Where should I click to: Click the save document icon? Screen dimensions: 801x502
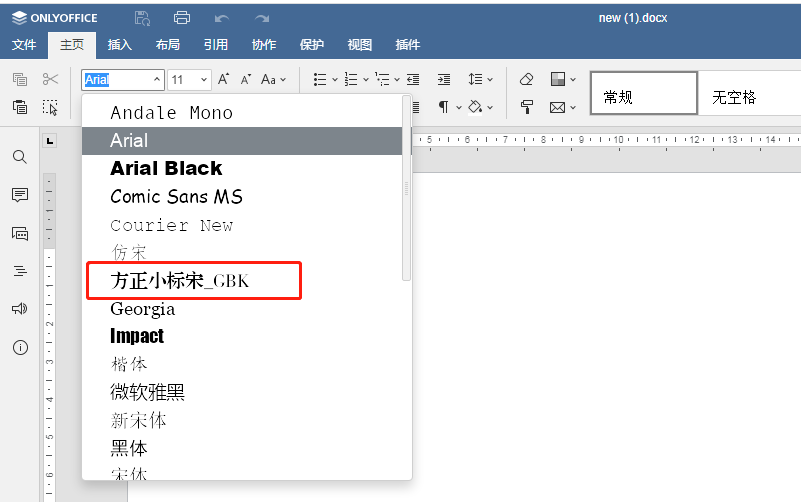142,18
